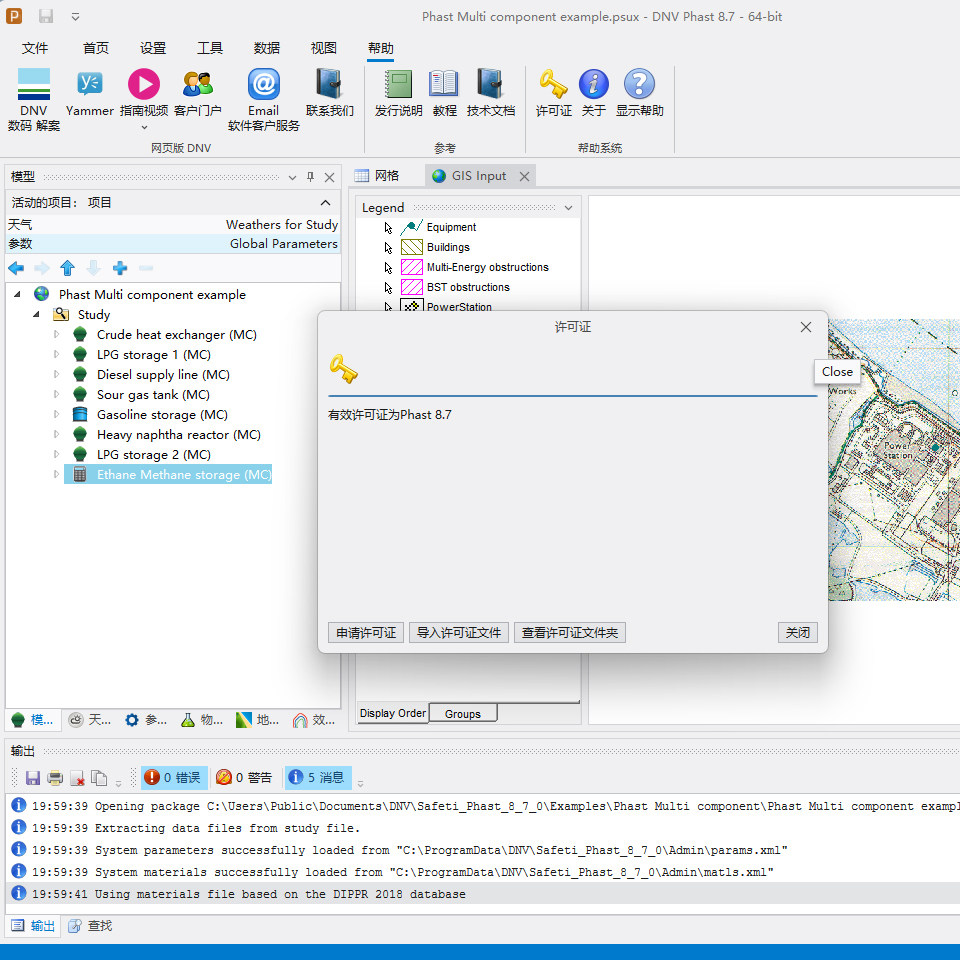This screenshot has width=960, height=960.
Task: Click save icon in output toolbar
Action: click(x=32, y=778)
